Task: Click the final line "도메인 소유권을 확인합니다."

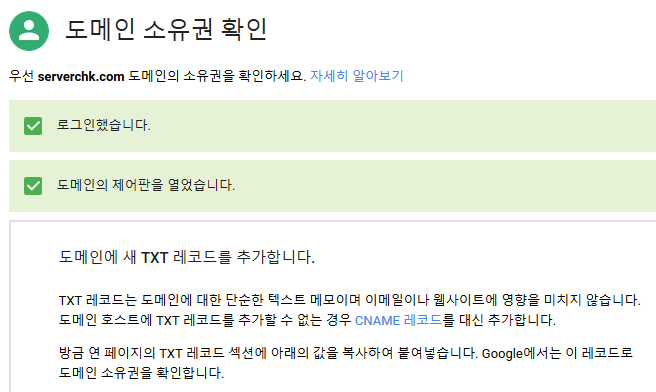Action: pyautogui.click(x=141, y=373)
